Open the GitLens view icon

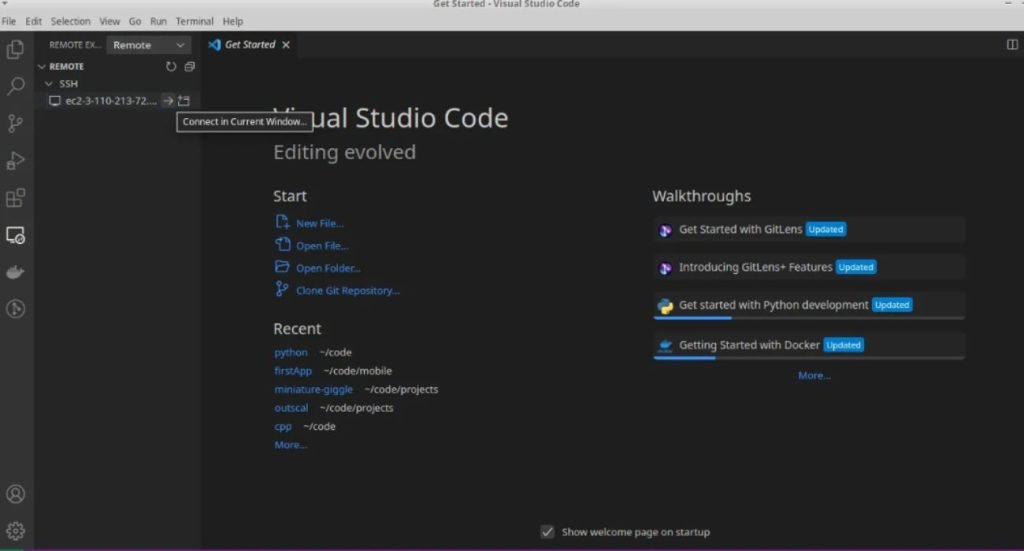coord(16,309)
